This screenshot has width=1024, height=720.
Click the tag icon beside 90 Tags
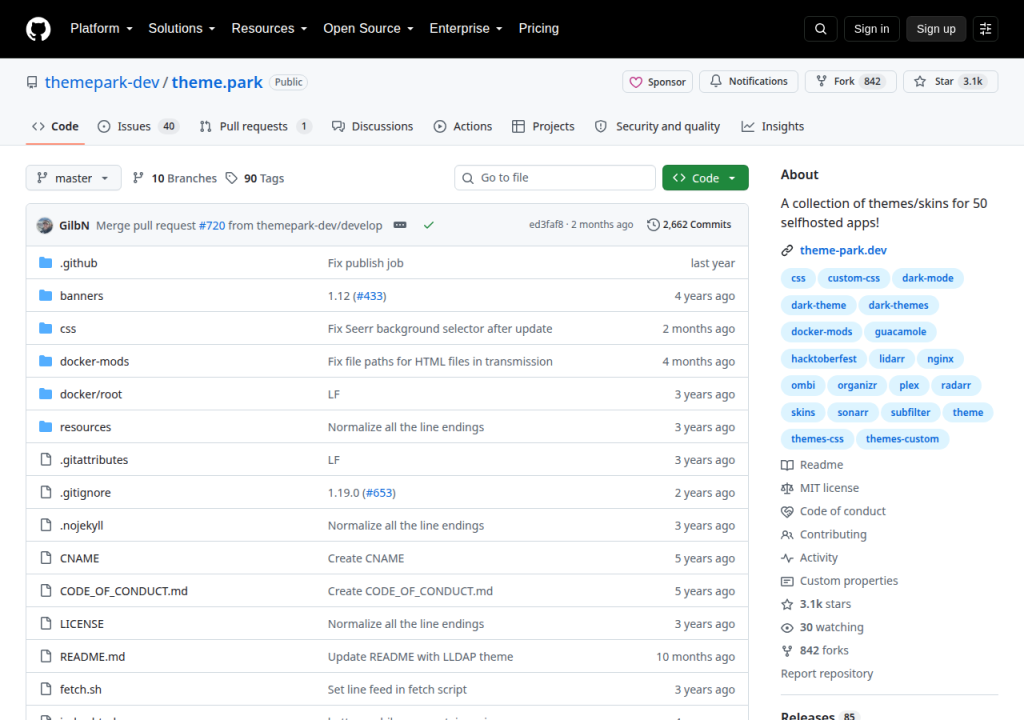click(x=231, y=178)
